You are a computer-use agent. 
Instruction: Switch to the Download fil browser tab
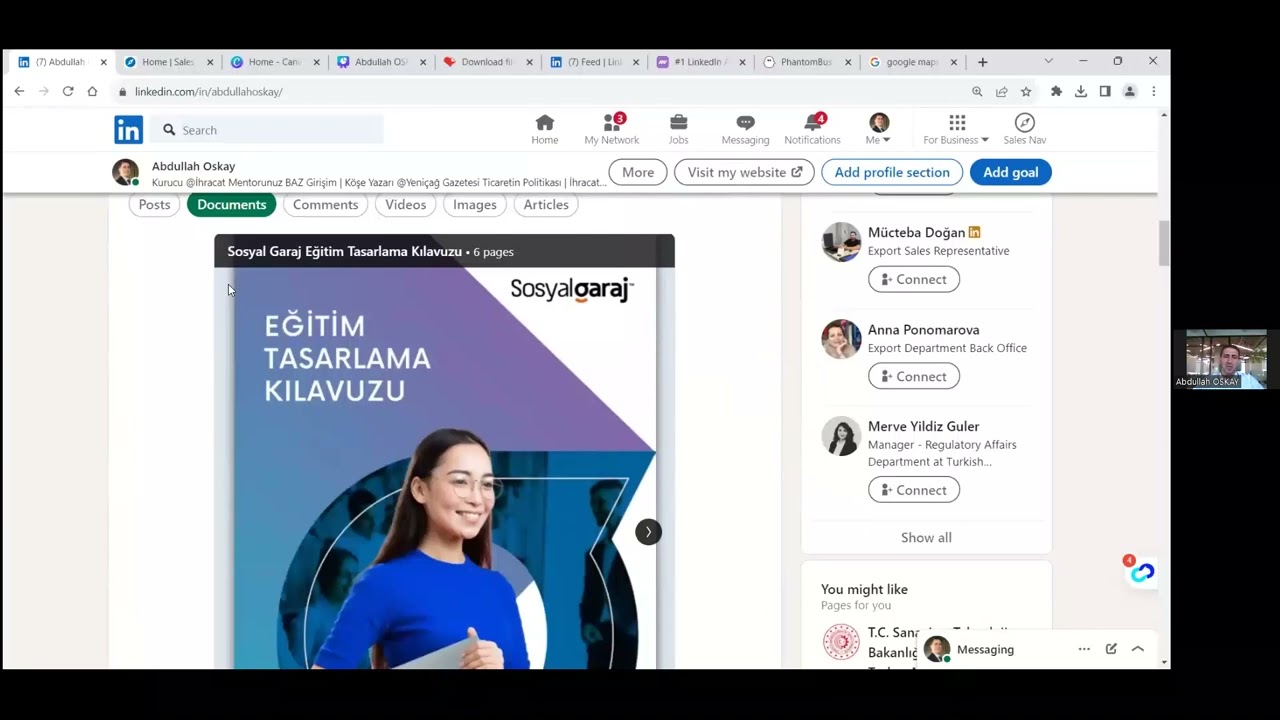(488, 62)
